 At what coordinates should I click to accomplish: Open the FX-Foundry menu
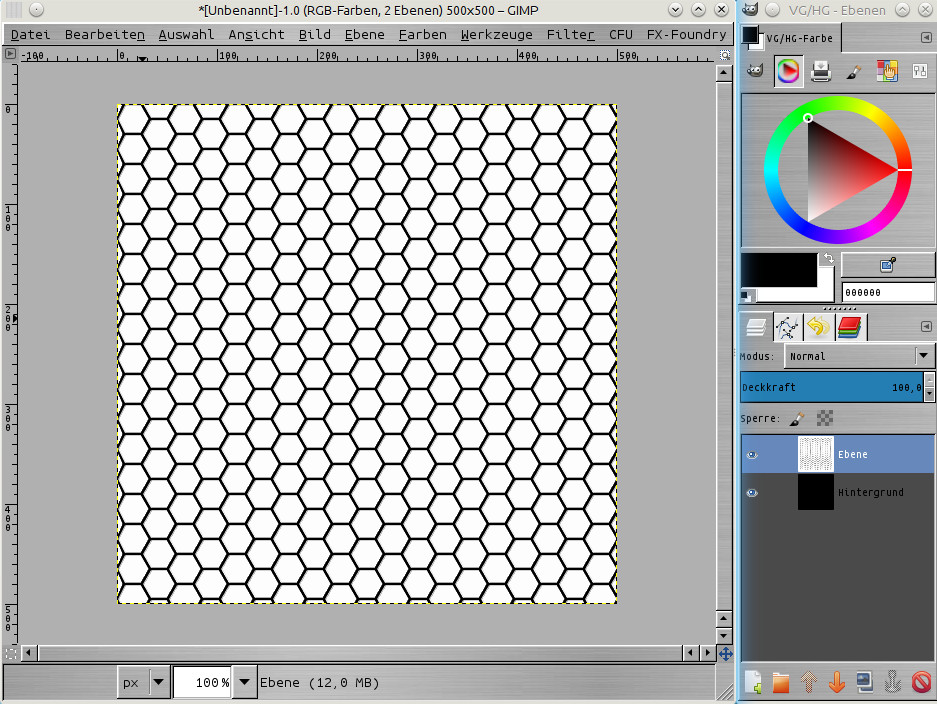tap(686, 35)
